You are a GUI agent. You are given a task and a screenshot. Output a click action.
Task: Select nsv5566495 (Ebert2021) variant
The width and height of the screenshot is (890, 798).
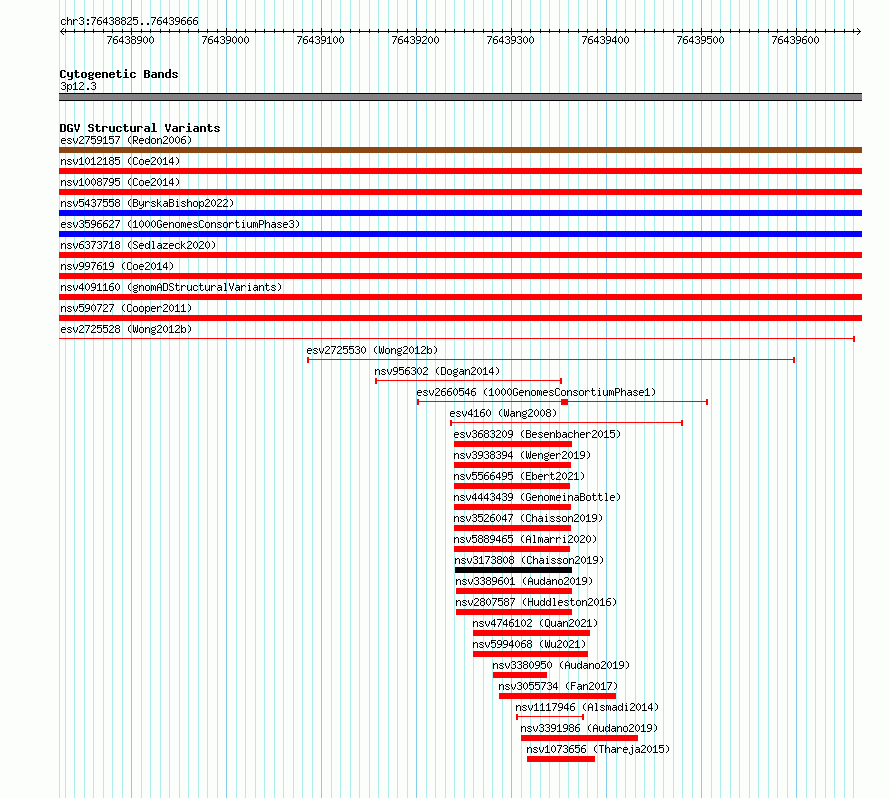pyautogui.click(x=519, y=476)
